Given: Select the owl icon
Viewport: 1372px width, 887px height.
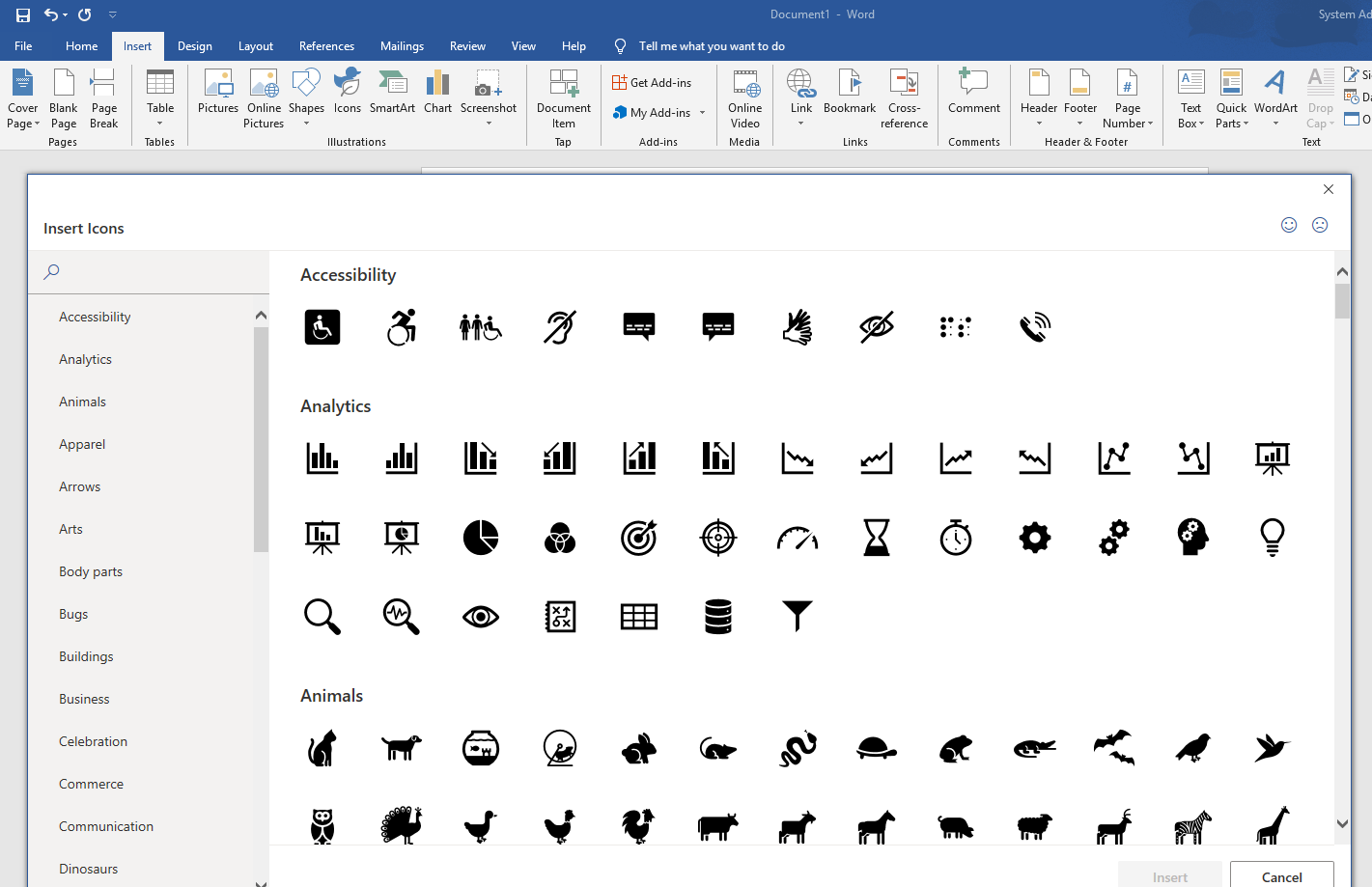Looking at the screenshot, I should click(x=322, y=826).
